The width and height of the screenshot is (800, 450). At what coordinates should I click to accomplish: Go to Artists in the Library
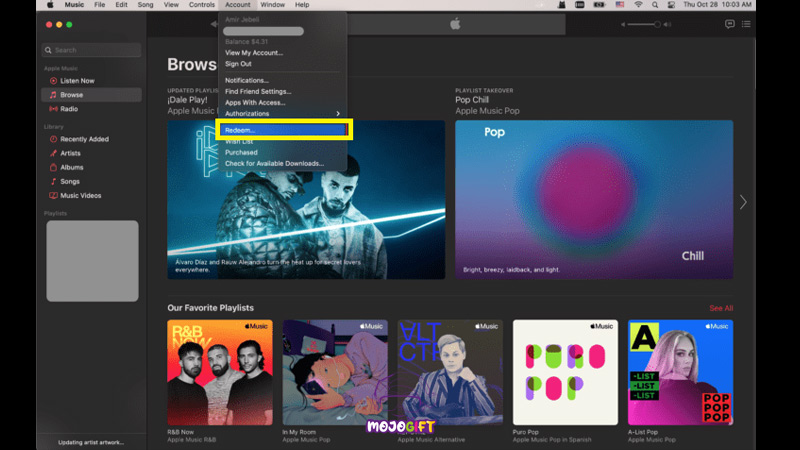(71, 153)
